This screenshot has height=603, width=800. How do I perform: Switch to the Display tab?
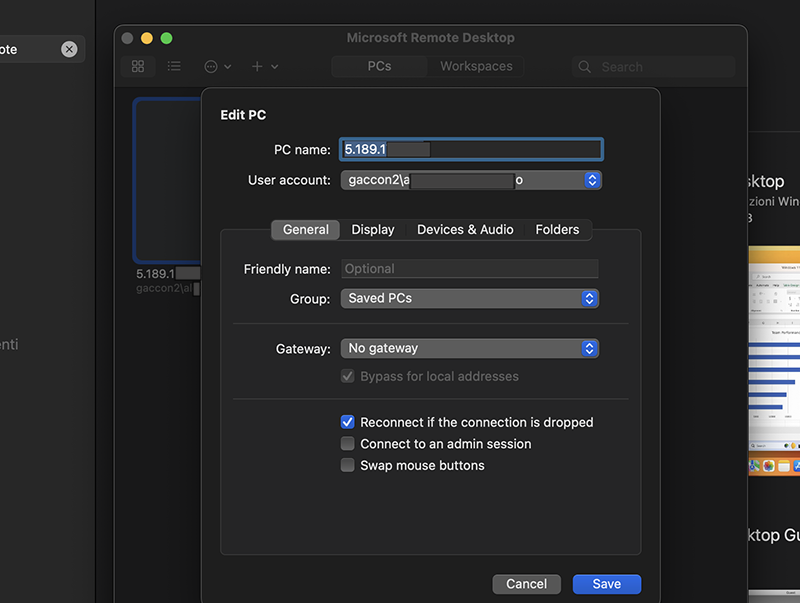pos(372,230)
